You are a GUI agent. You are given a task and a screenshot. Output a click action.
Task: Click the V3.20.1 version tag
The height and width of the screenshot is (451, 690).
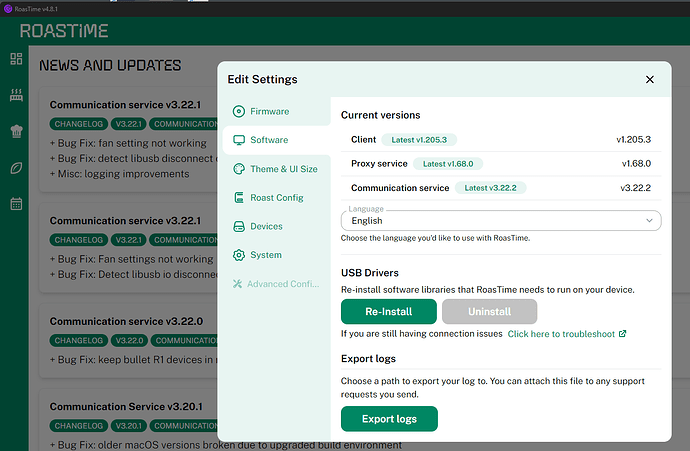[x=128, y=426]
